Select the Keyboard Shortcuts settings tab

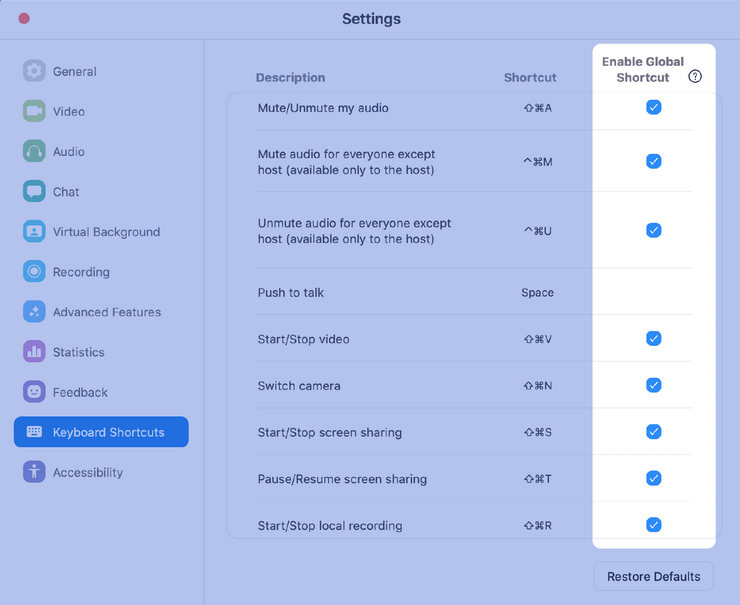click(x=101, y=432)
